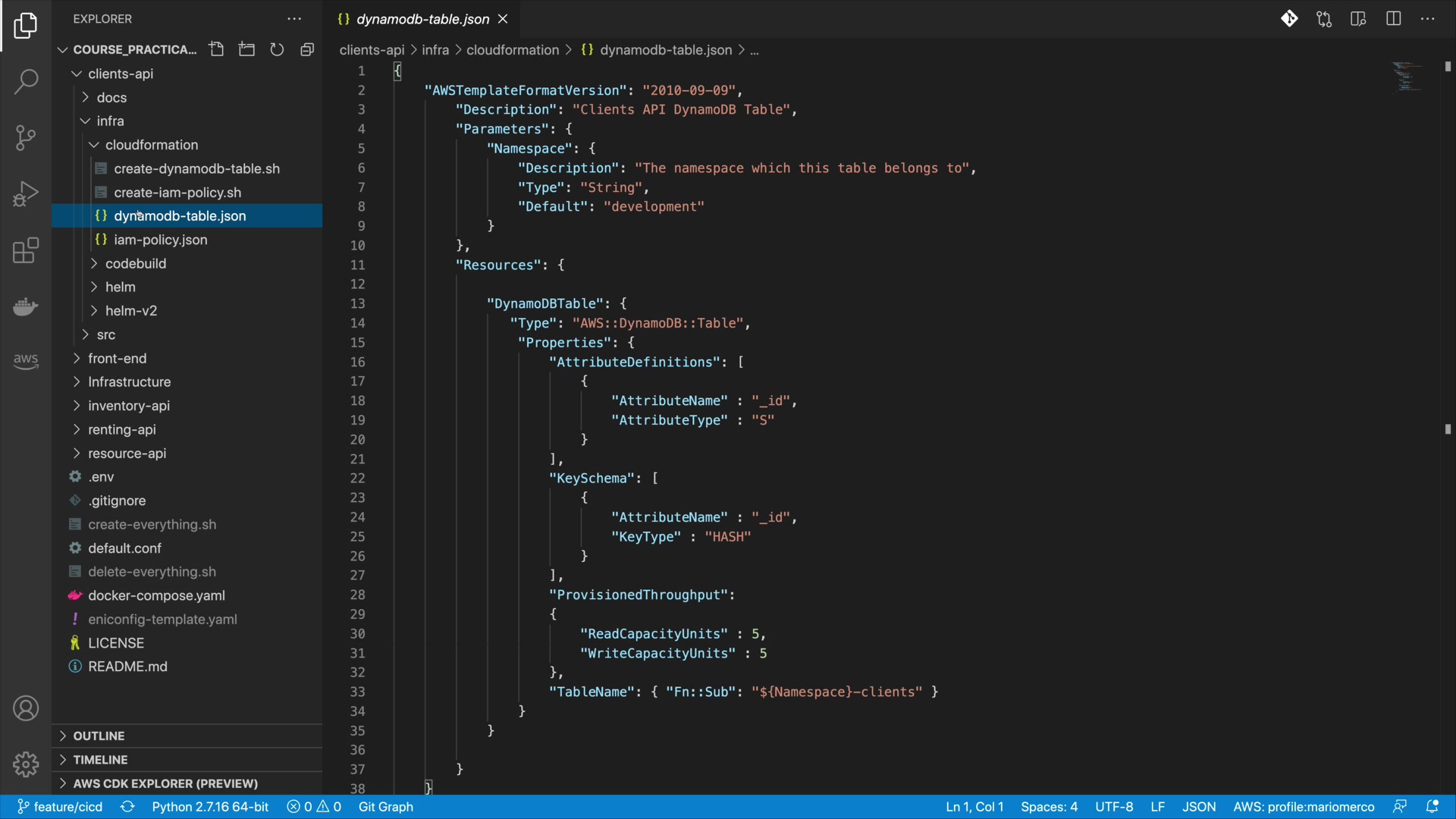Change the JSON language mode
Viewport: 1456px width, 819px height.
pos(1198,807)
